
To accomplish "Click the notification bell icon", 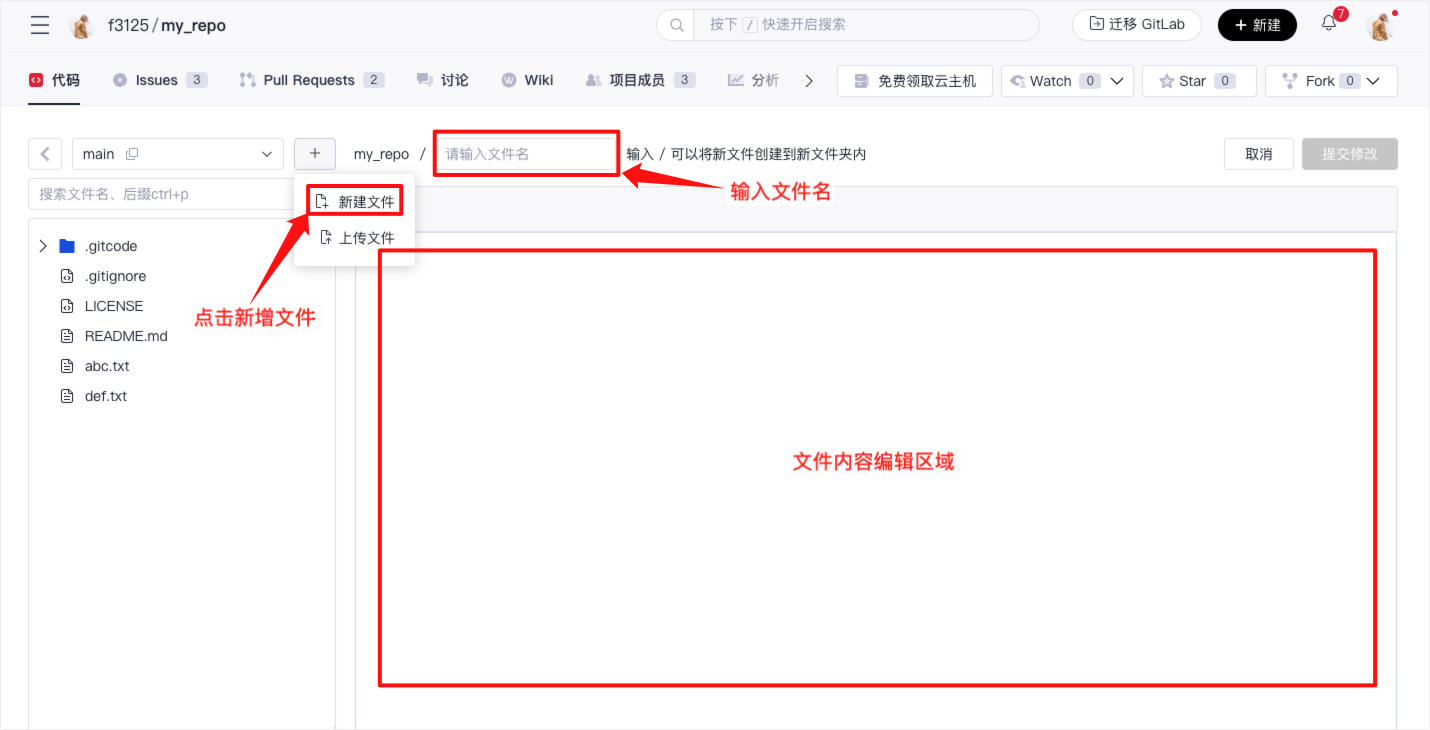I will click(x=1329, y=24).
